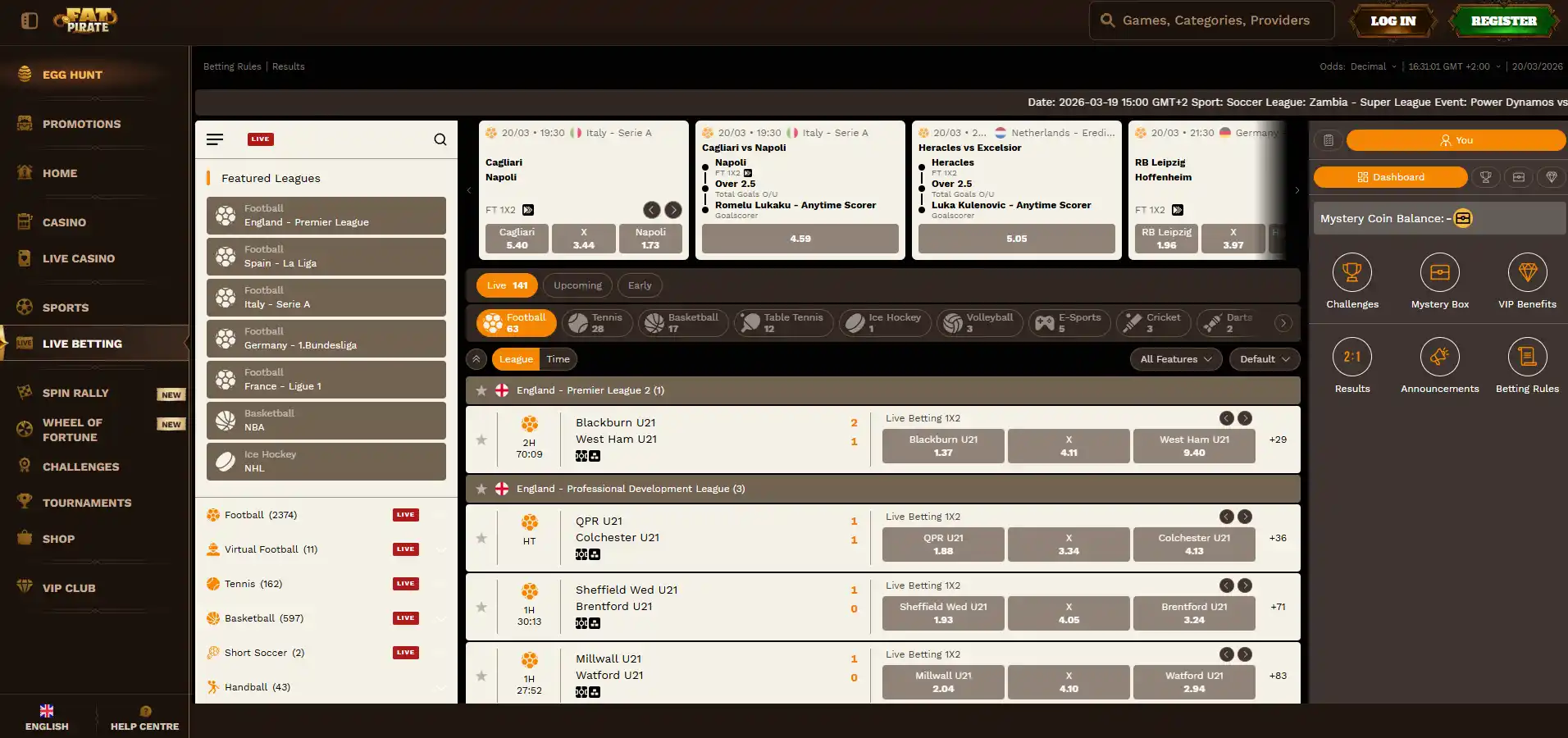The image size is (1568, 738).
Task: Favorite the Blackburn U21 match star
Action: 481,440
